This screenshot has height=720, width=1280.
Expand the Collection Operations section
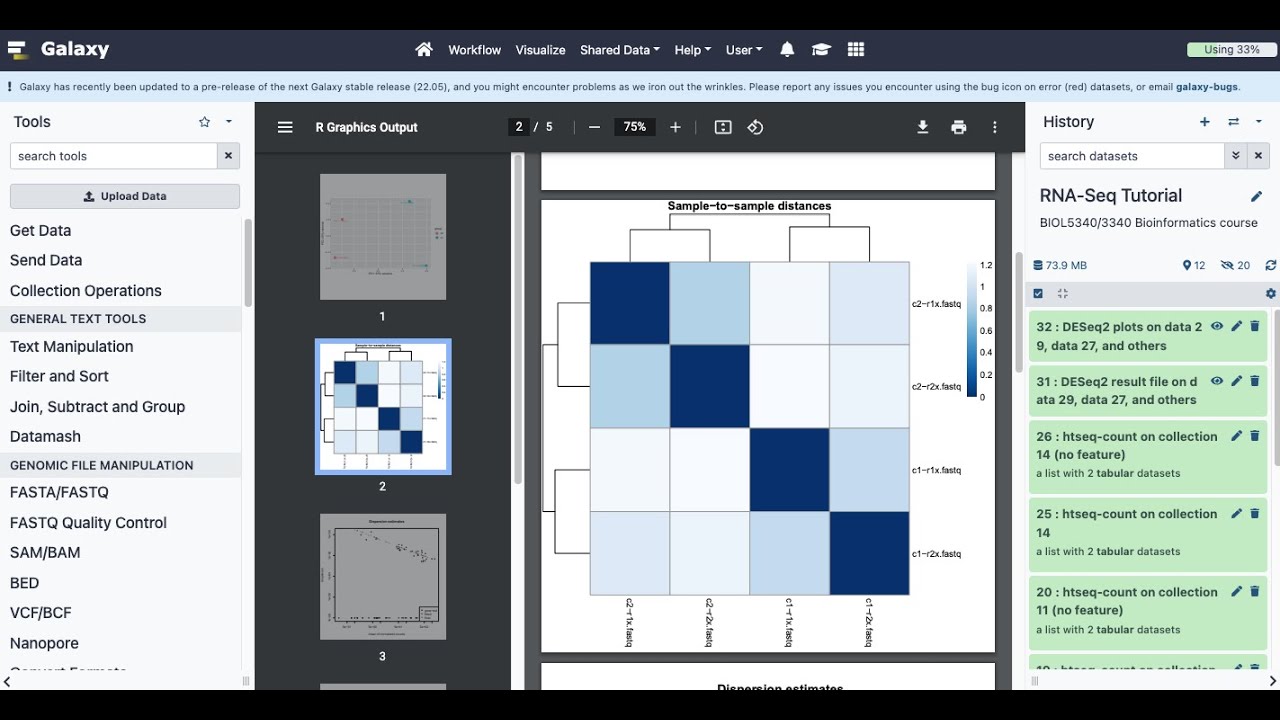[x=86, y=290]
